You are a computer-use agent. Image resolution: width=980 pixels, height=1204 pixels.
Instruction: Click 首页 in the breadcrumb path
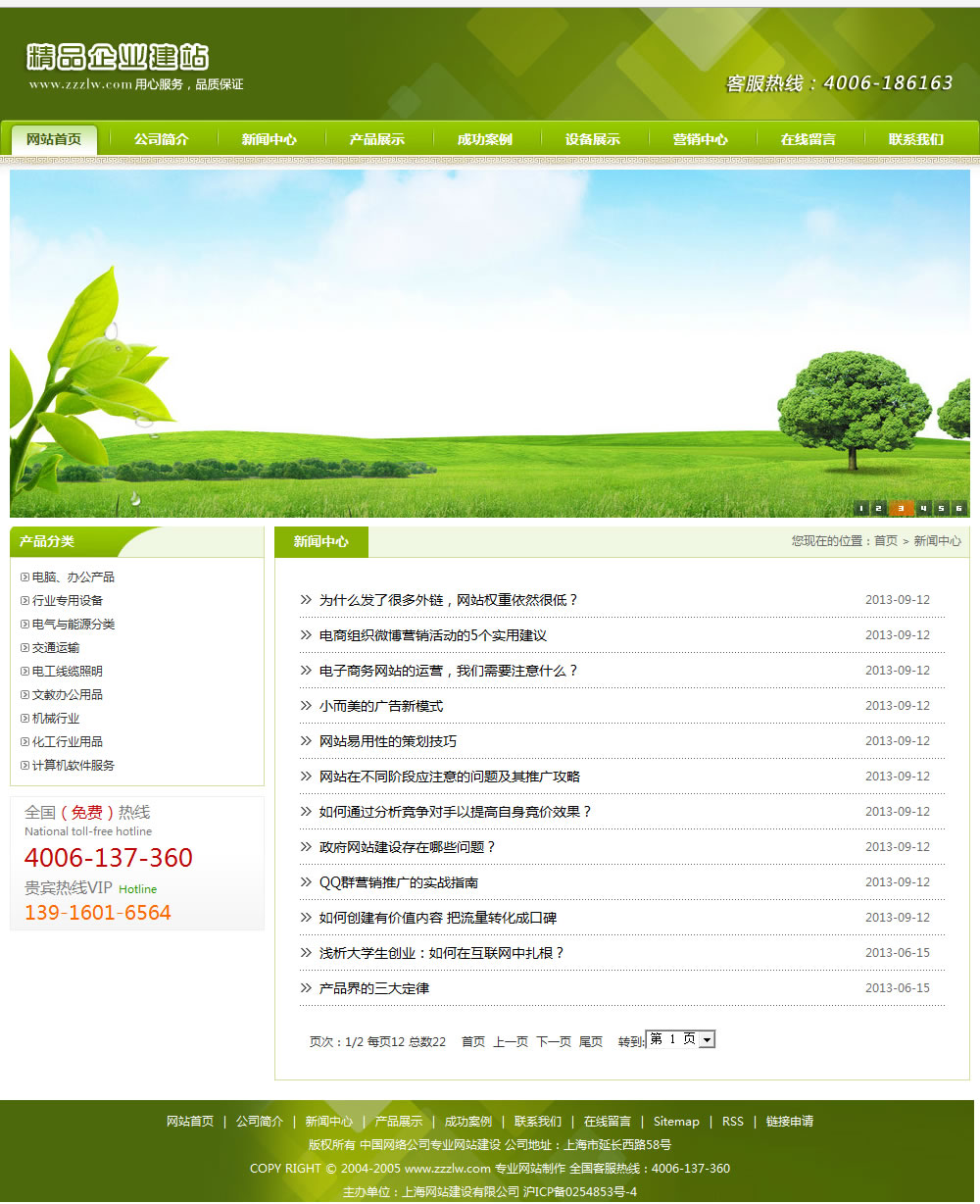(x=886, y=541)
